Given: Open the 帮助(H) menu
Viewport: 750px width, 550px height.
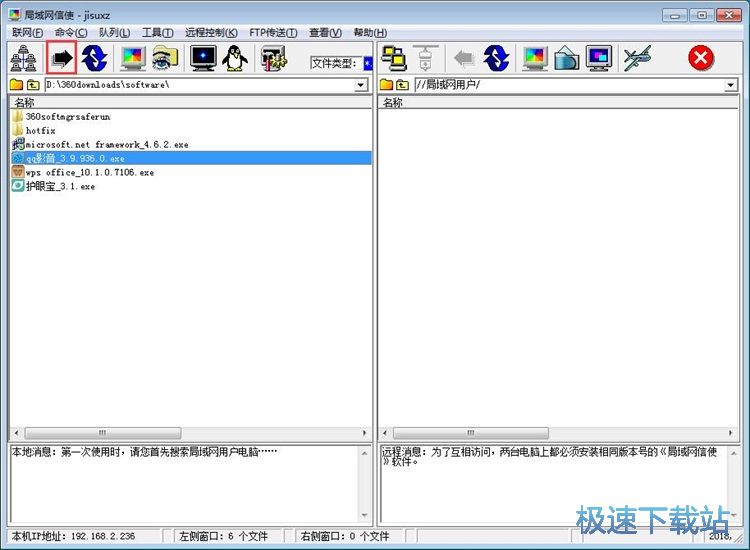Looking at the screenshot, I should (370, 33).
